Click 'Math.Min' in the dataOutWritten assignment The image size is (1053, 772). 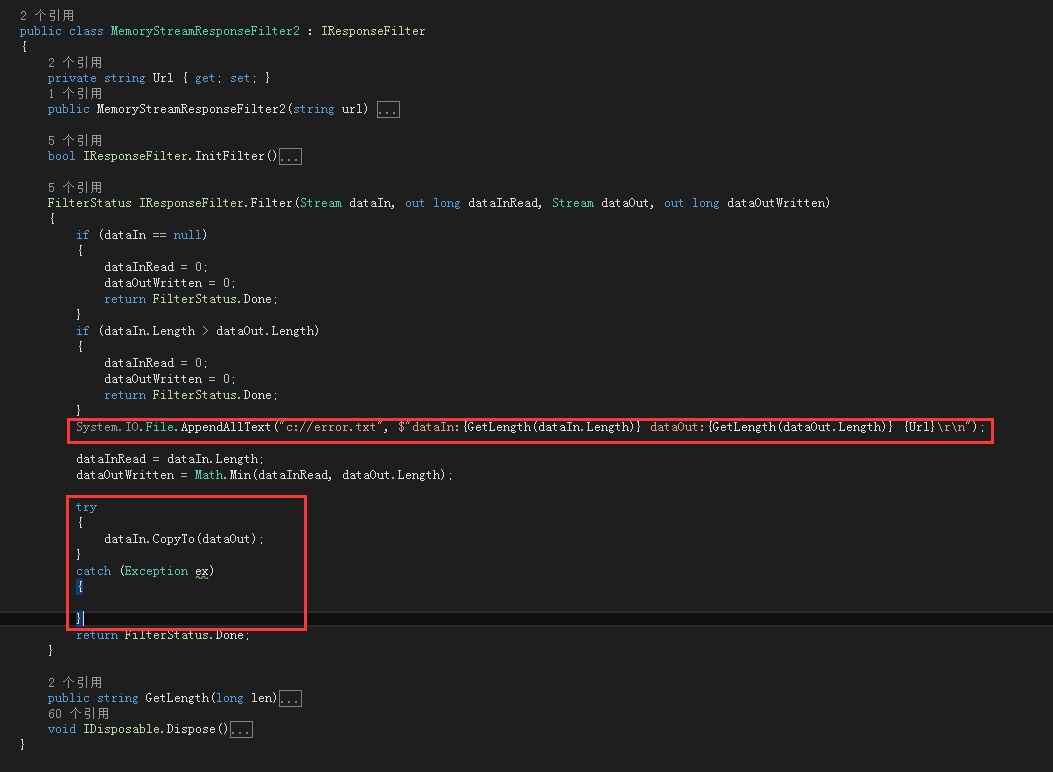point(222,475)
